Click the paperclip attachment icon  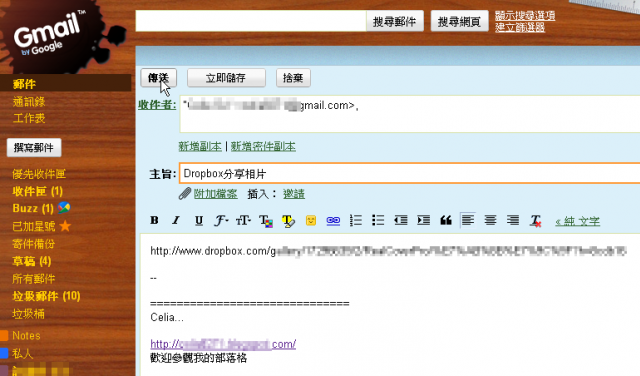(185, 194)
